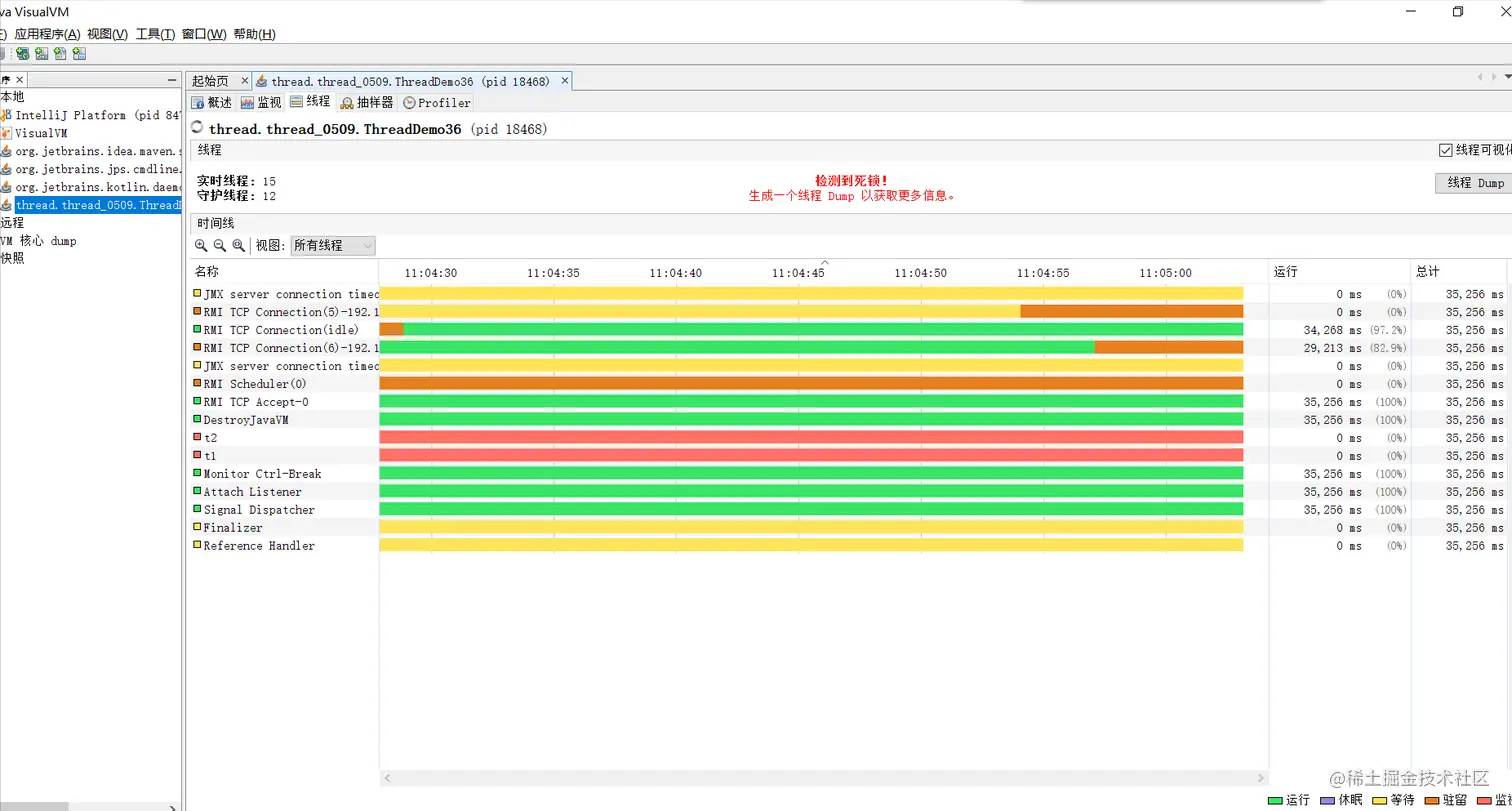Select the 远程 tree node
This screenshot has height=811, width=1512.
tap(12, 223)
